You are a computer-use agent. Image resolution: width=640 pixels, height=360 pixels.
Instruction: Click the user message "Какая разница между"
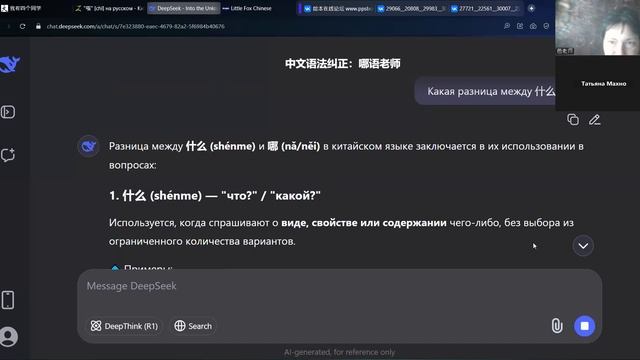pos(485,91)
